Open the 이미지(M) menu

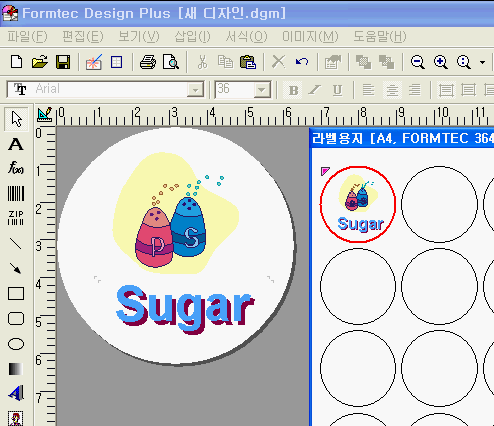pos(310,36)
